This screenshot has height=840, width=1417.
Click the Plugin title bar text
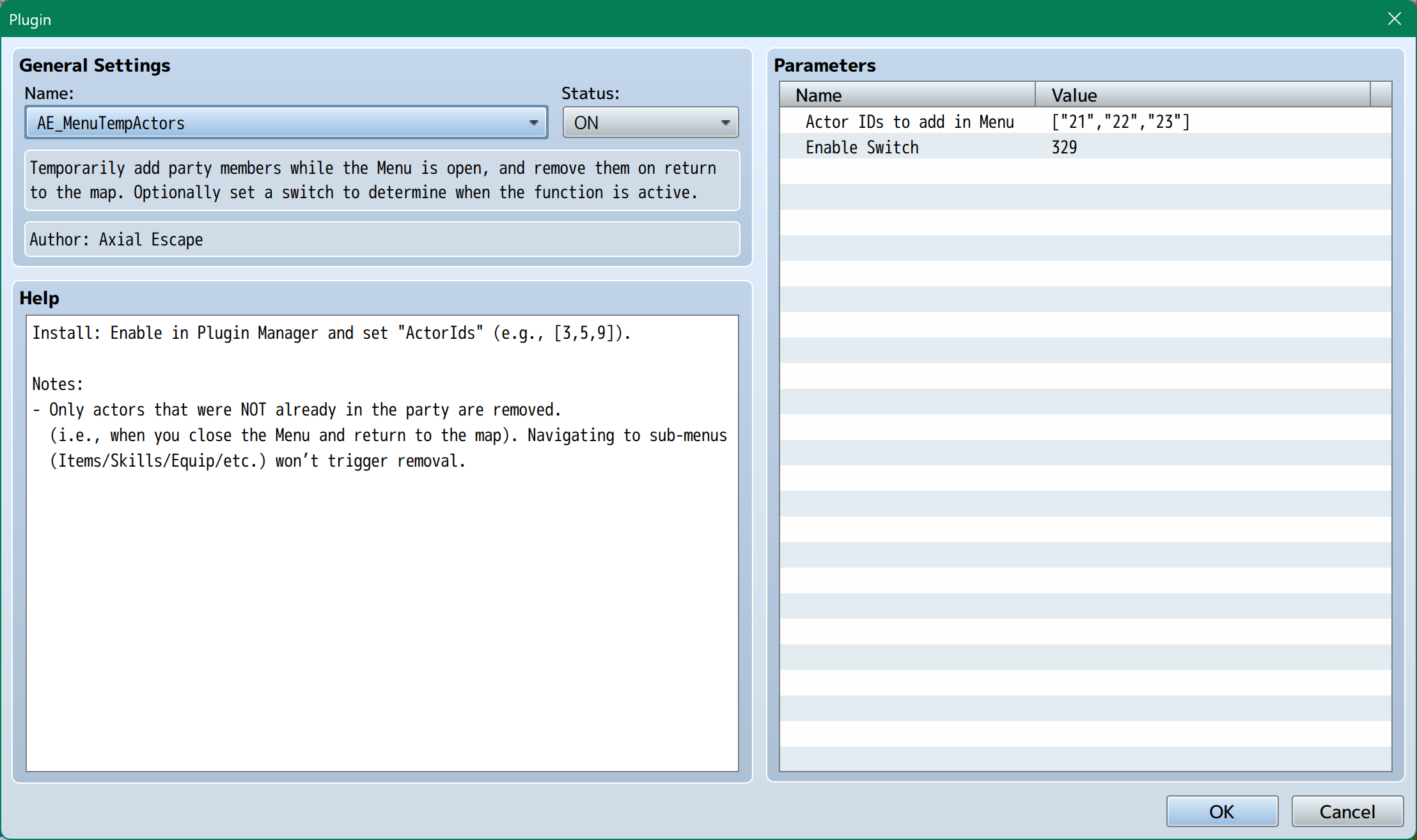(30, 19)
